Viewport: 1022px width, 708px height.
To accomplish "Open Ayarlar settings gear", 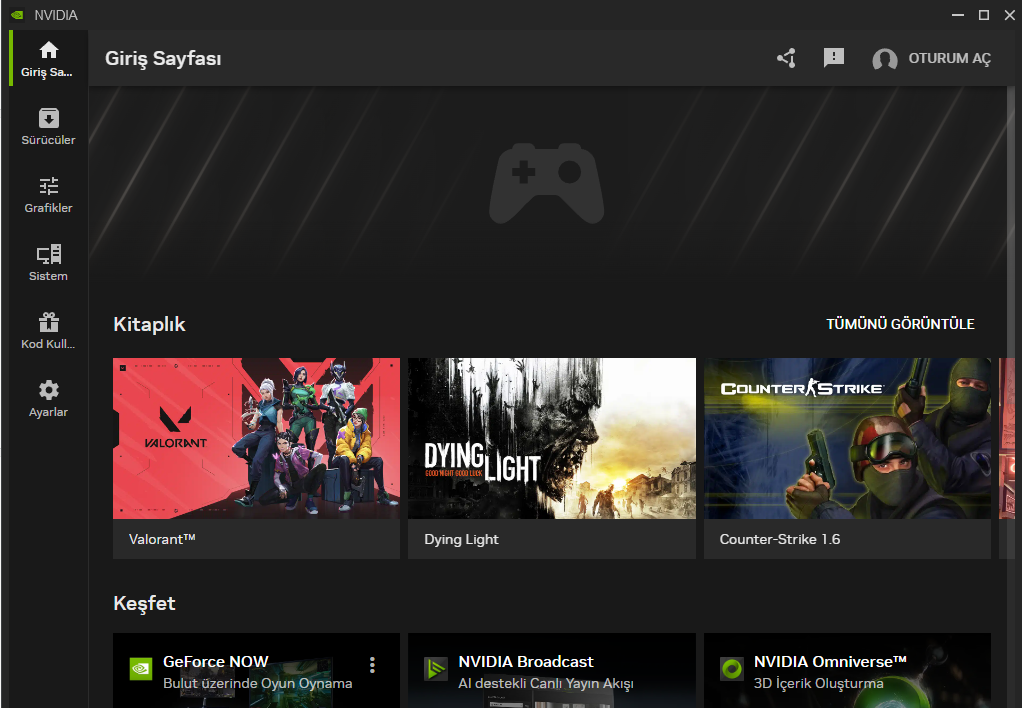I will pos(48,398).
